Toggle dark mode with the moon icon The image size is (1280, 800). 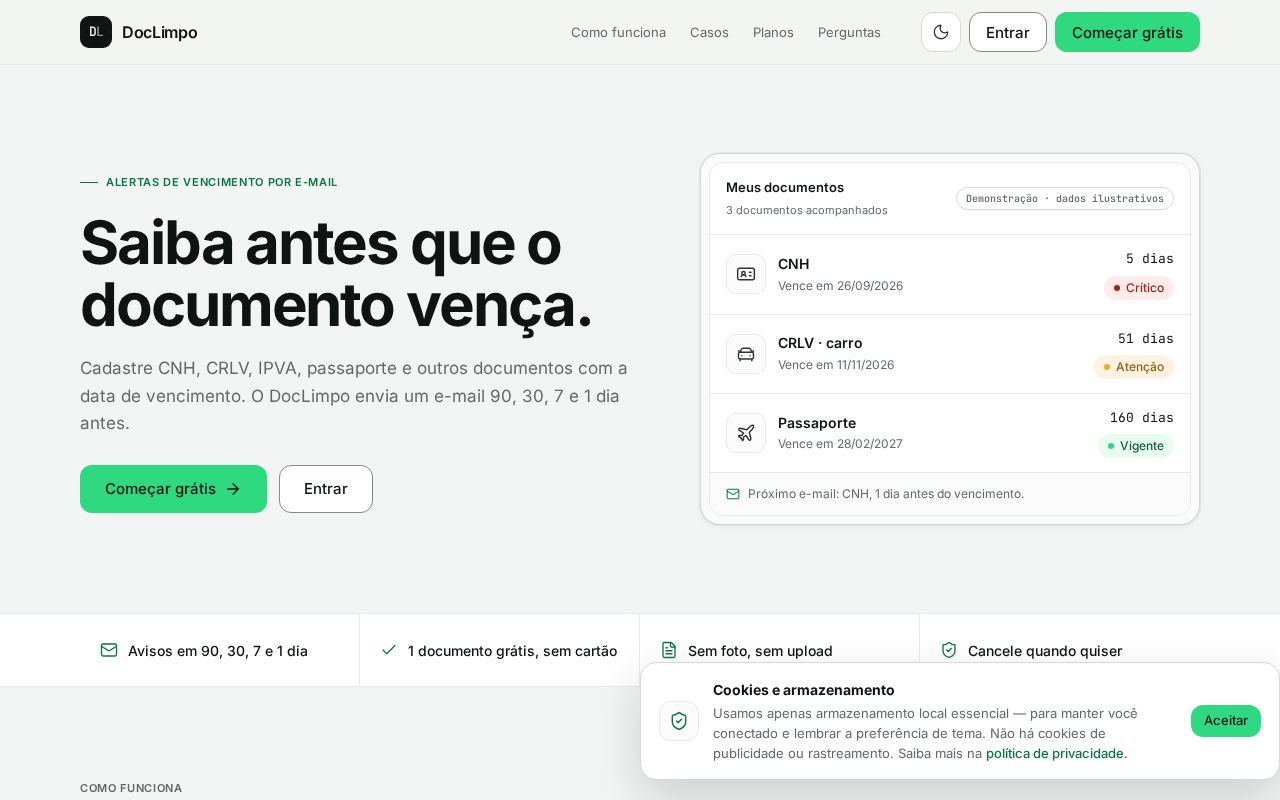[941, 32]
